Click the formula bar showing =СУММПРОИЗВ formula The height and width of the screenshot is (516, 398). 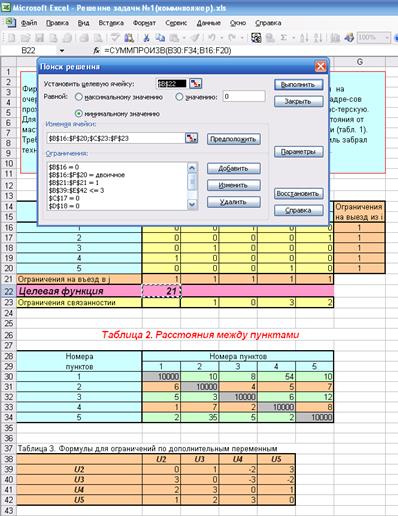click(250, 51)
